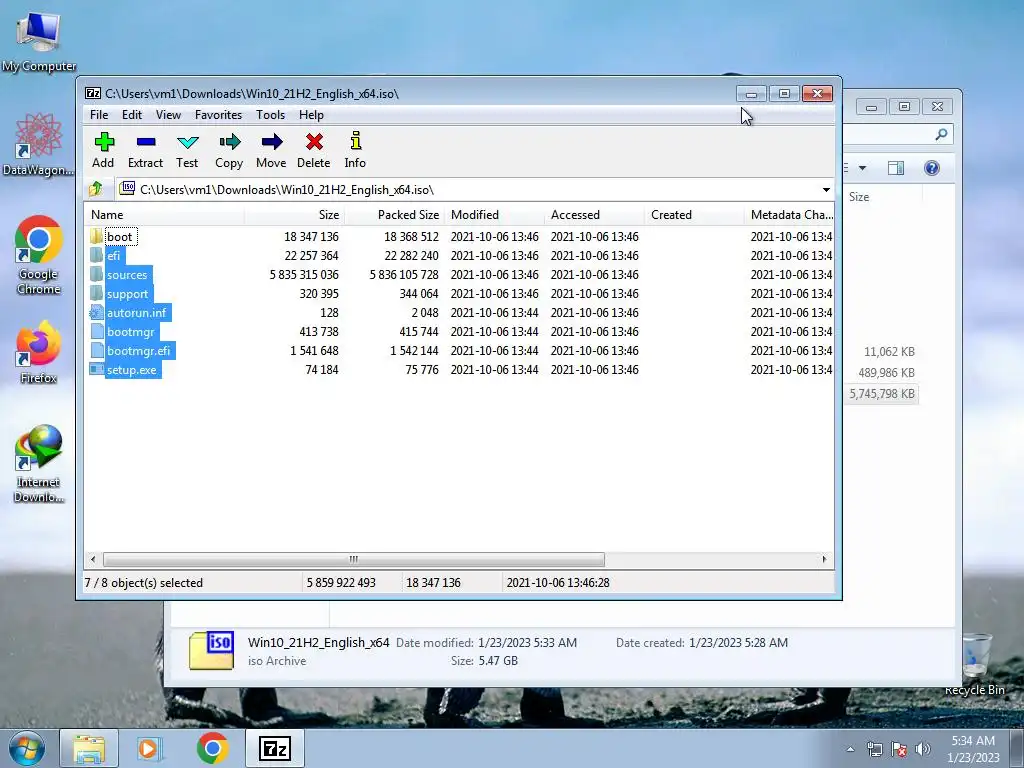Screen dimensions: 1024x768
Task: Click Explorer's Size column header
Action: click(x=859, y=197)
